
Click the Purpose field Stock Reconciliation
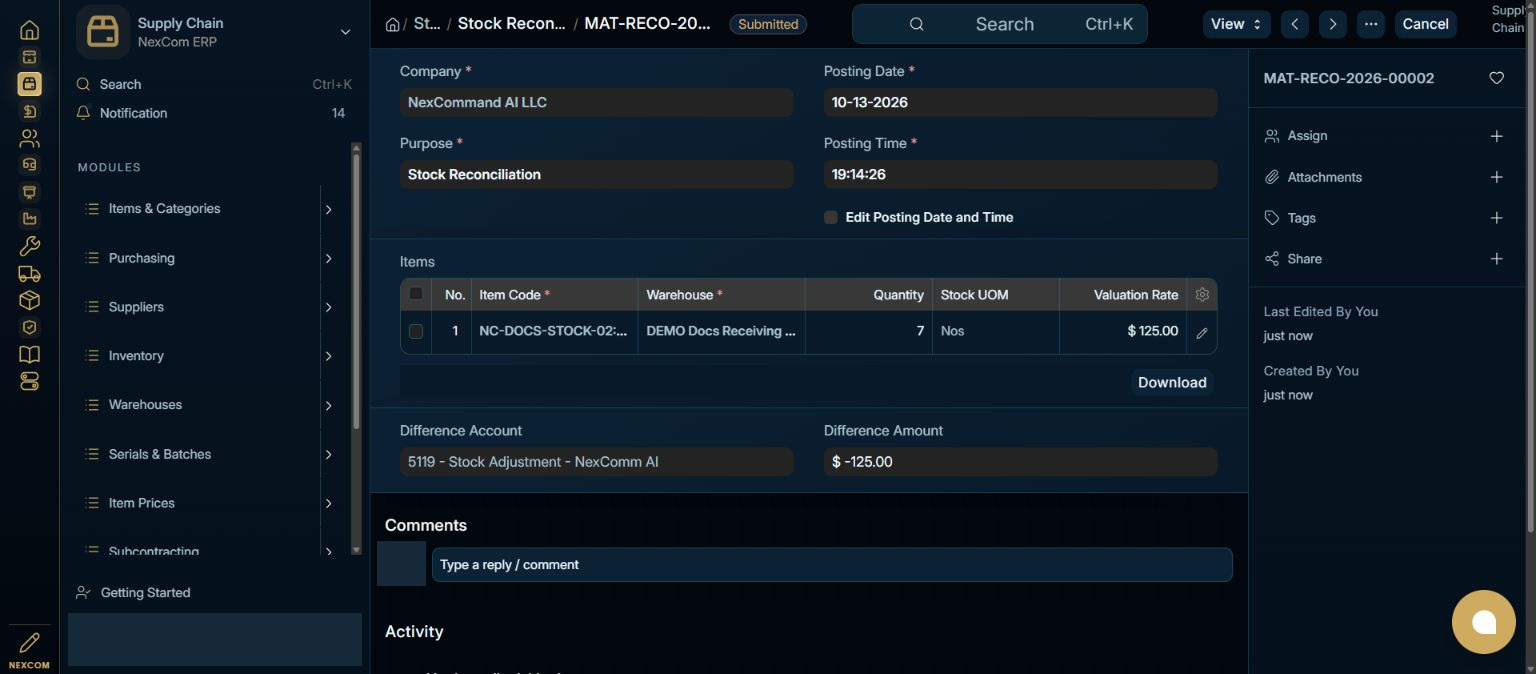coord(596,174)
